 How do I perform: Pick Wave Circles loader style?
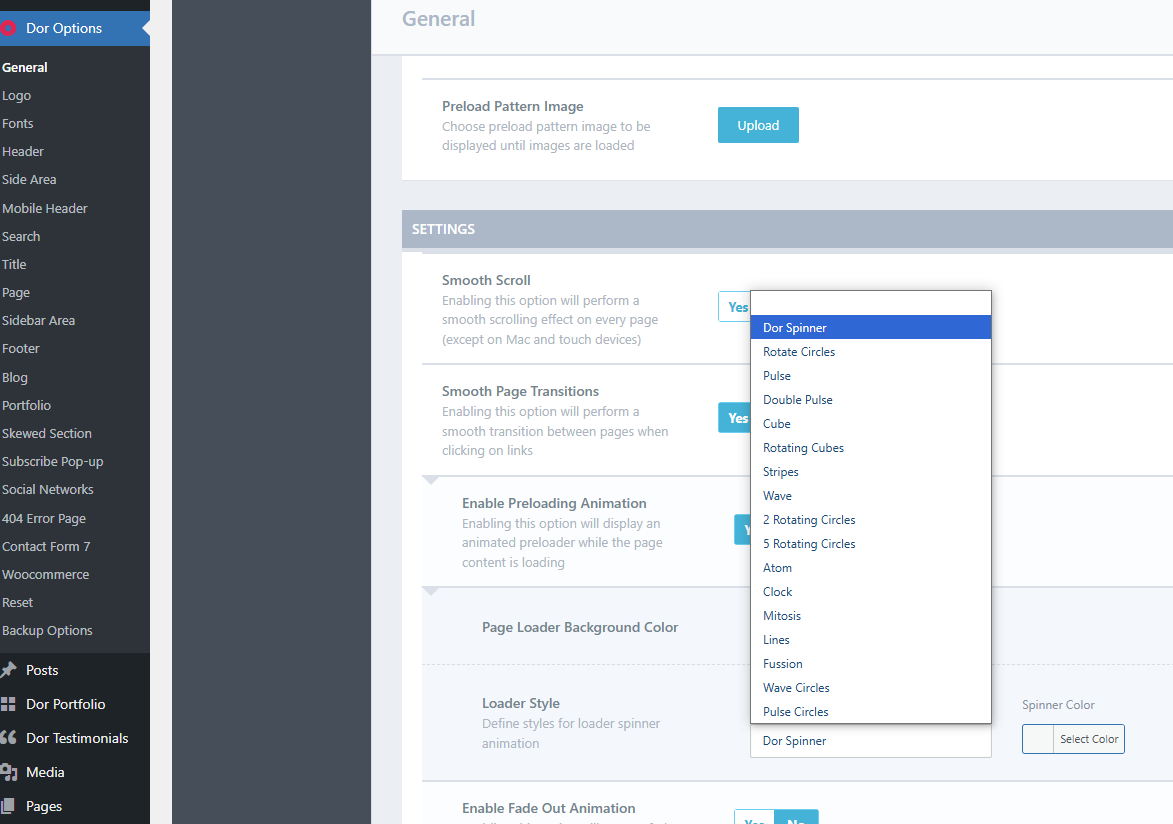point(871,687)
